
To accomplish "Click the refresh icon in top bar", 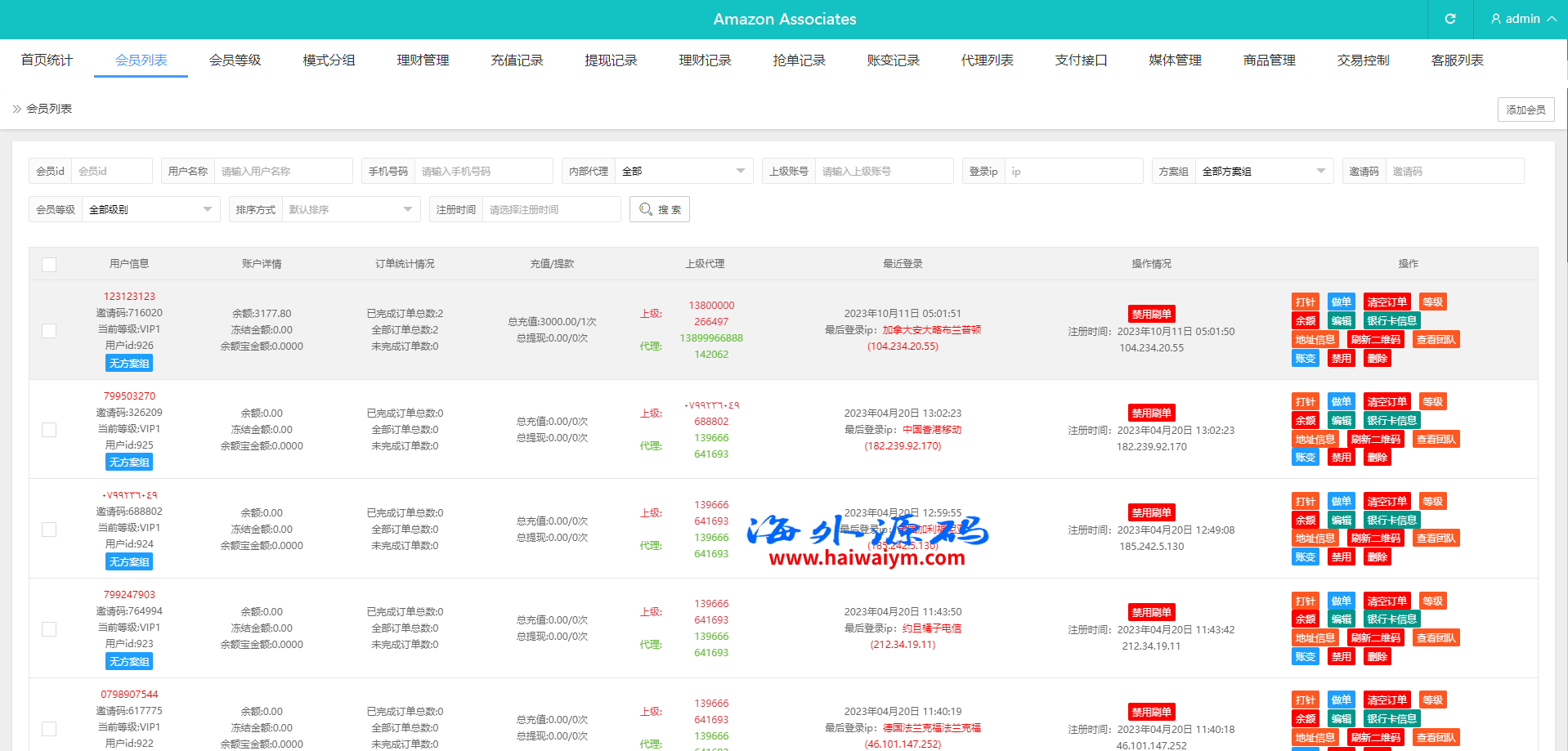I will [1450, 19].
